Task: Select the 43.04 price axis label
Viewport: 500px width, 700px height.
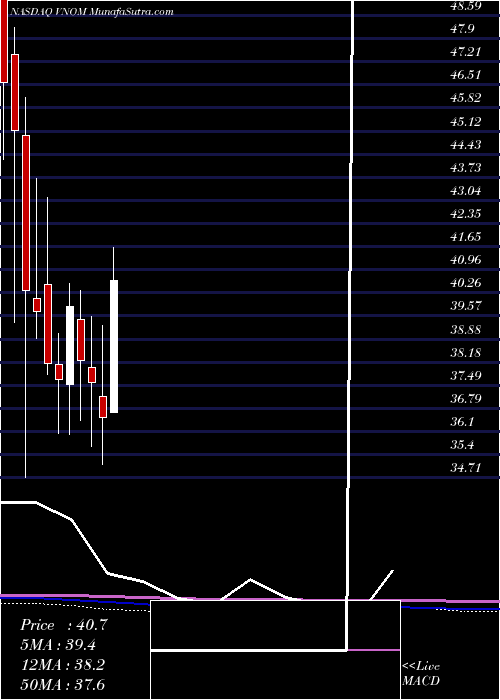Action: point(465,191)
